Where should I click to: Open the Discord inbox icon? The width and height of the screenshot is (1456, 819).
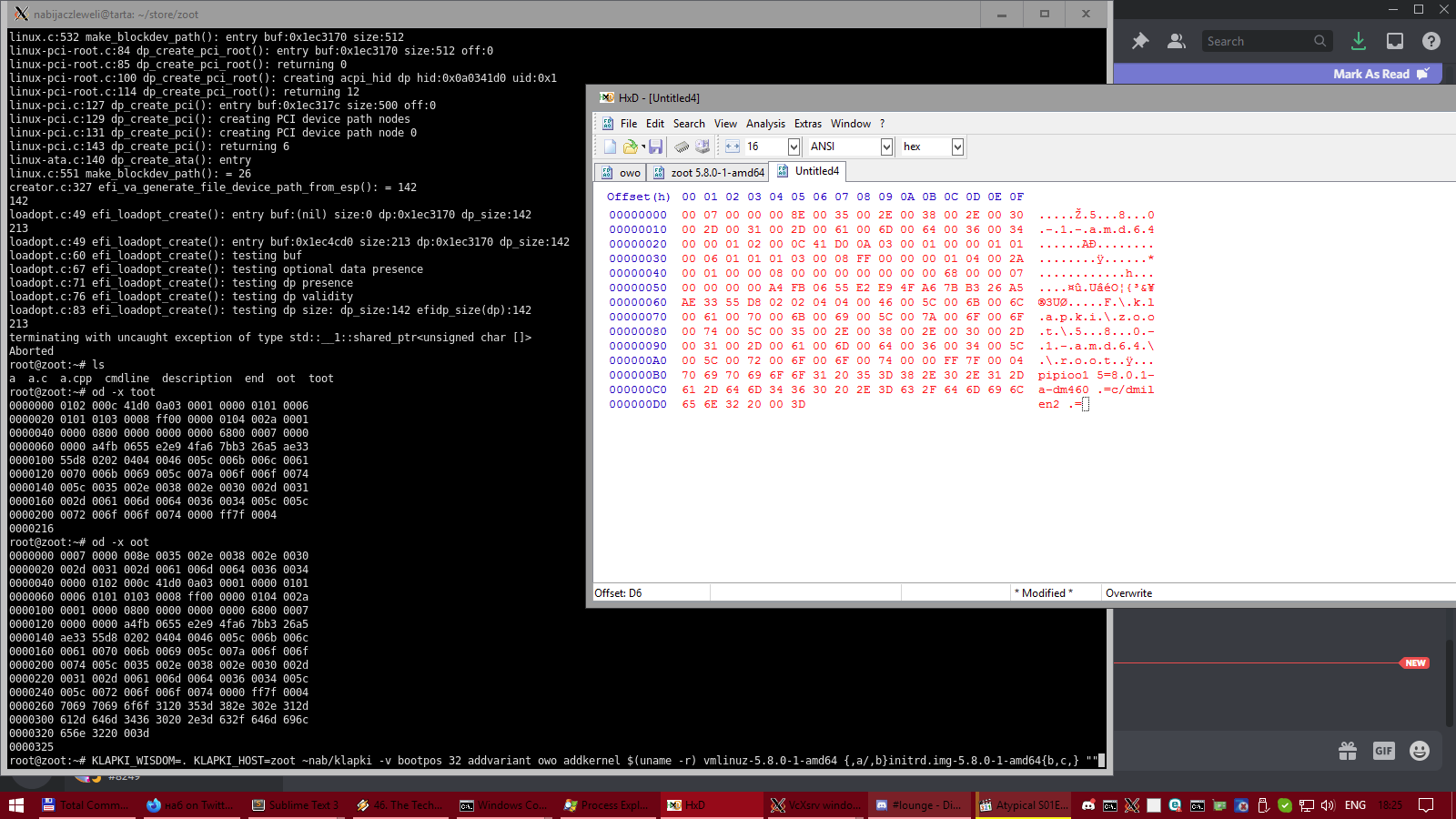(1394, 41)
